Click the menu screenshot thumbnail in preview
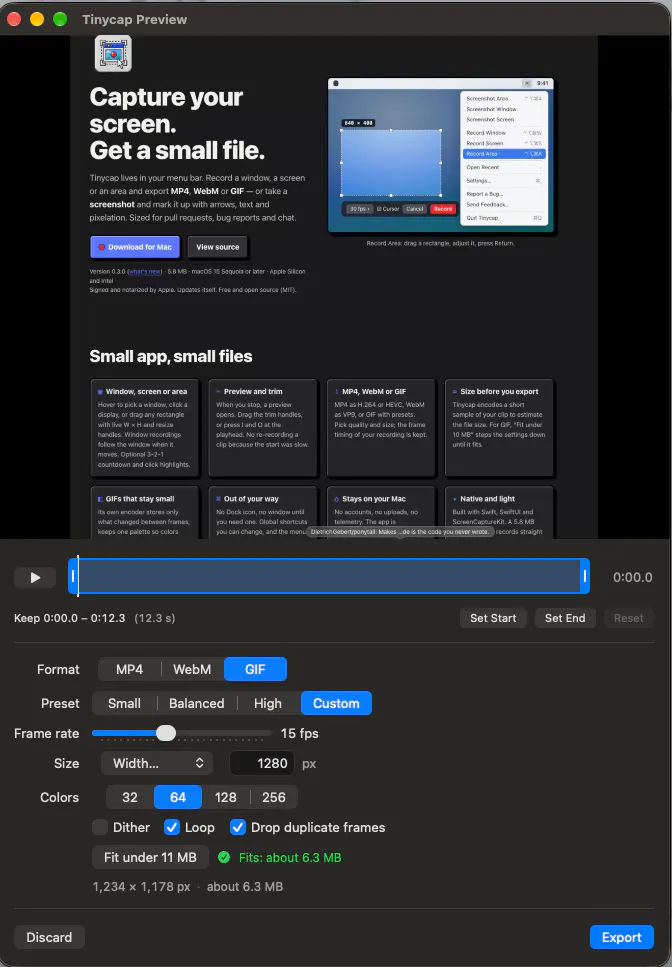The height and width of the screenshot is (967, 672). pyautogui.click(x=441, y=155)
